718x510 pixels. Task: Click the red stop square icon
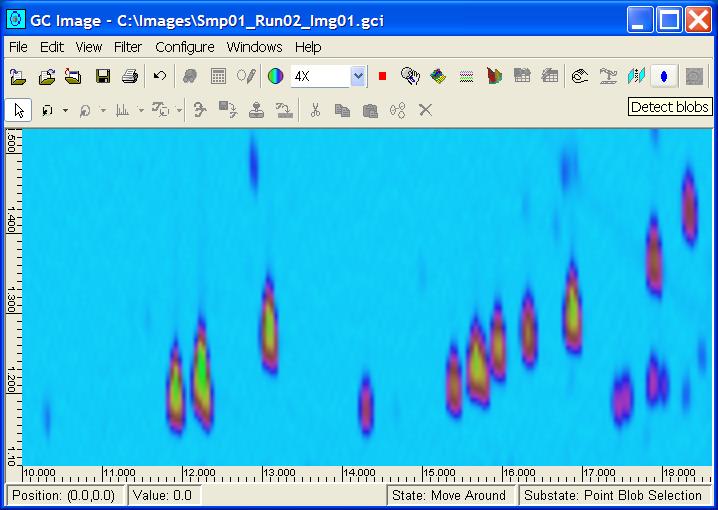click(382, 76)
